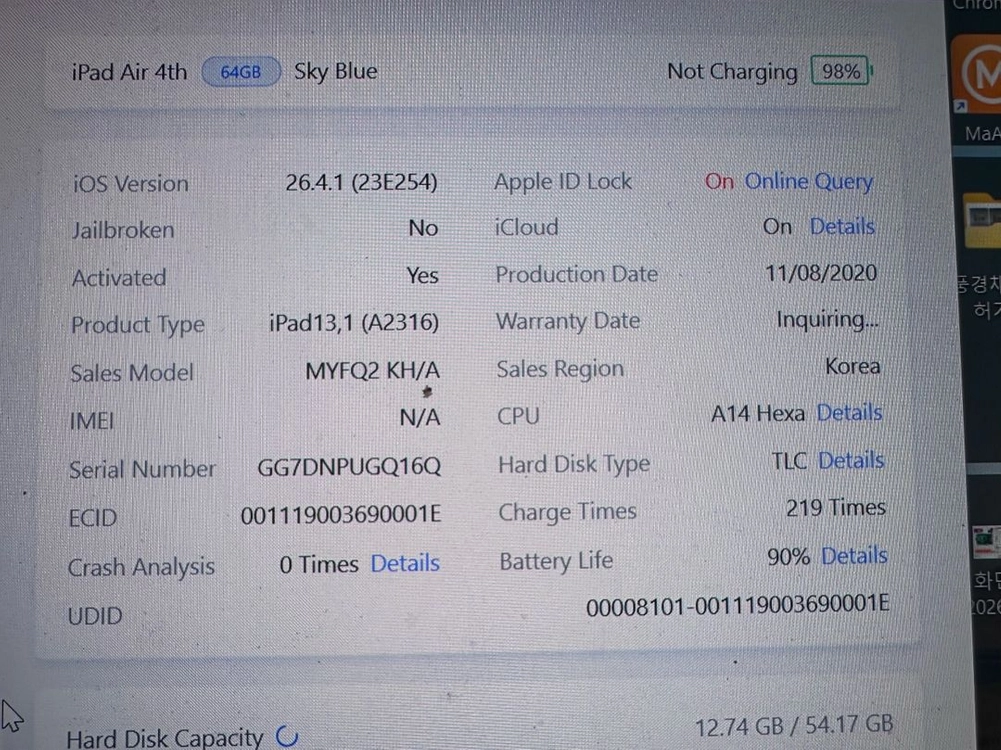Screen dimensions: 1001x750
Task: Select iOS version 26.4.1 (23E254)
Action: [x=361, y=183]
